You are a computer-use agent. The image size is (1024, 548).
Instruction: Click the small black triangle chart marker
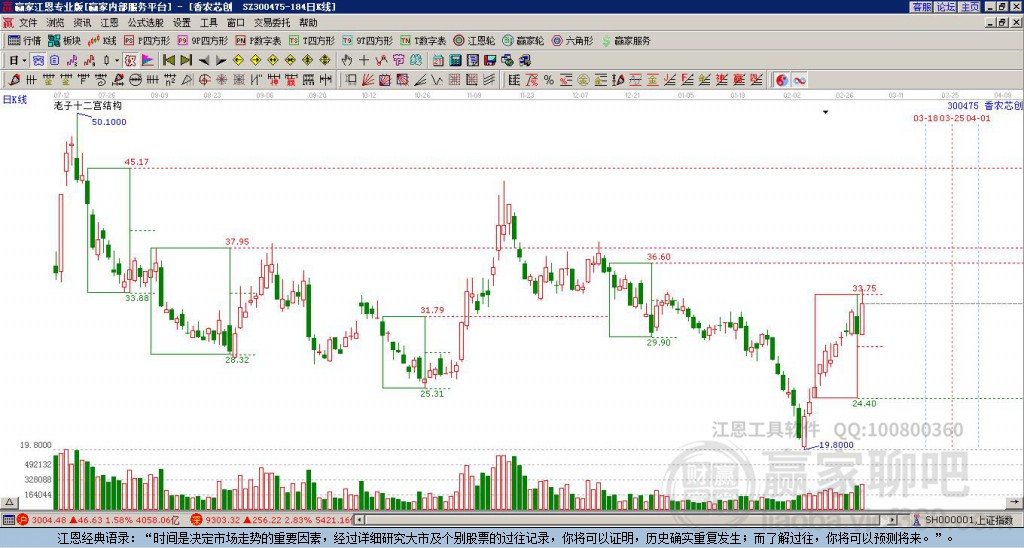[825, 112]
